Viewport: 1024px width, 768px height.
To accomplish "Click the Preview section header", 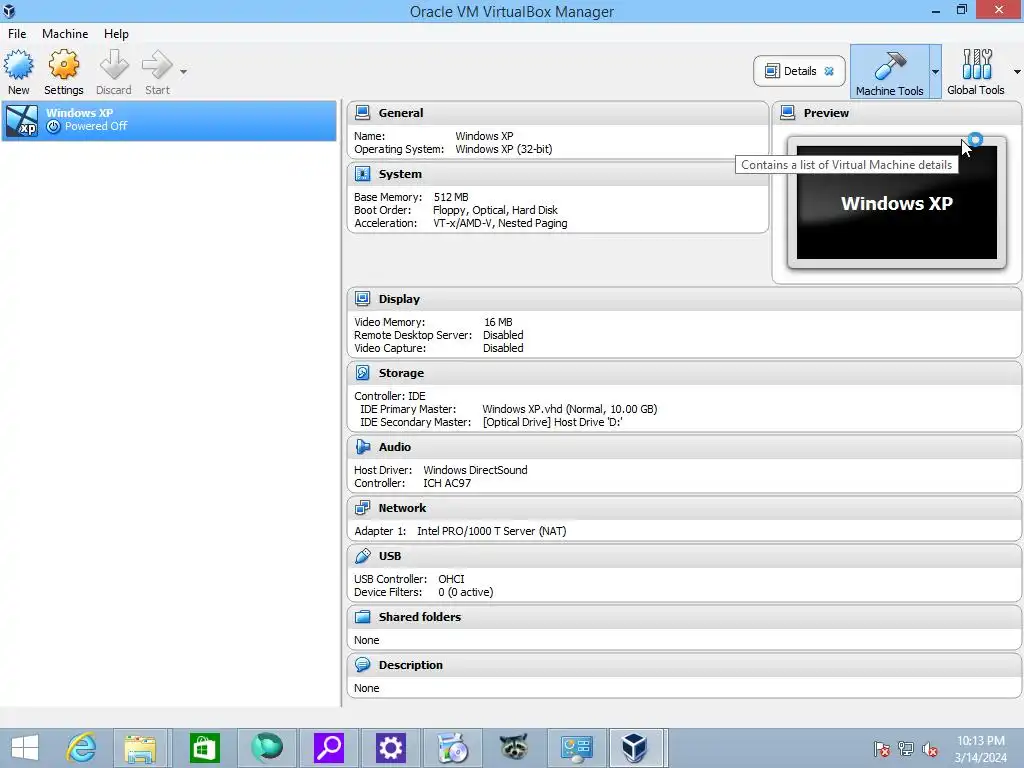I will tap(897, 113).
